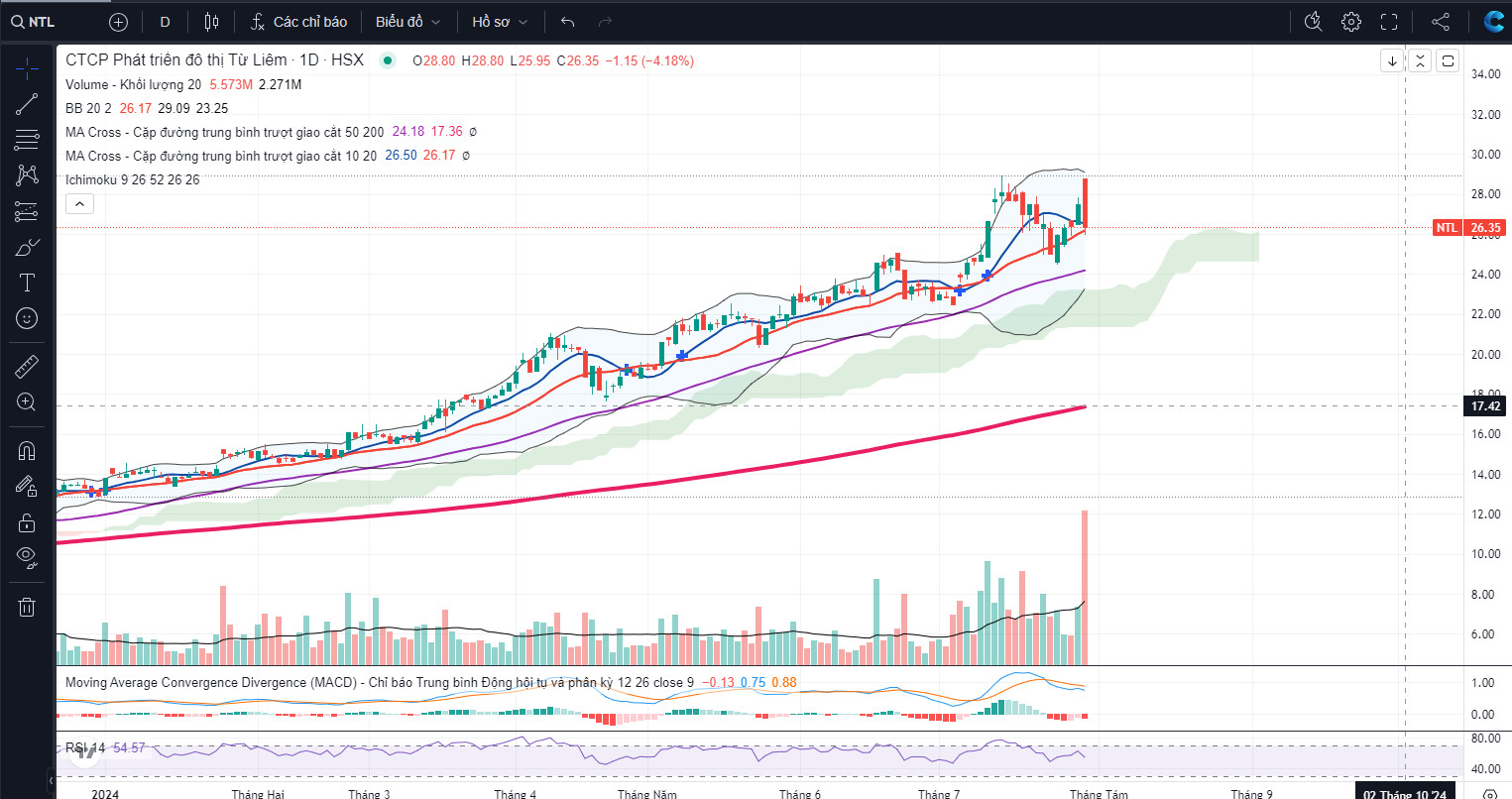Open Các chỉ báo indicators dialog
This screenshot has height=799, width=1512.
point(298,22)
